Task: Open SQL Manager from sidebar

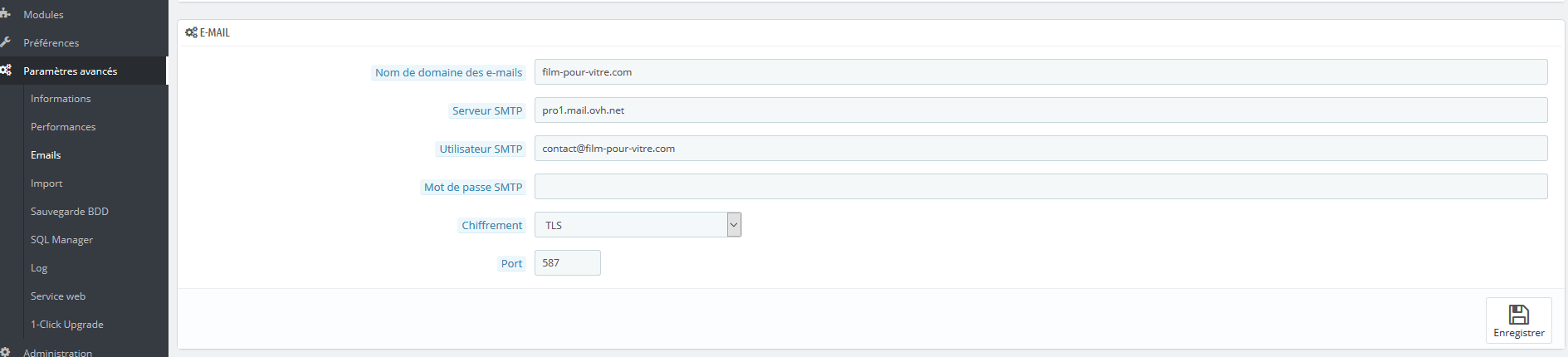Action: pos(61,240)
